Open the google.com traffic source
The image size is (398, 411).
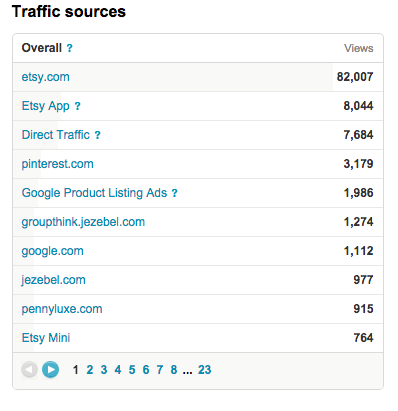(53, 251)
